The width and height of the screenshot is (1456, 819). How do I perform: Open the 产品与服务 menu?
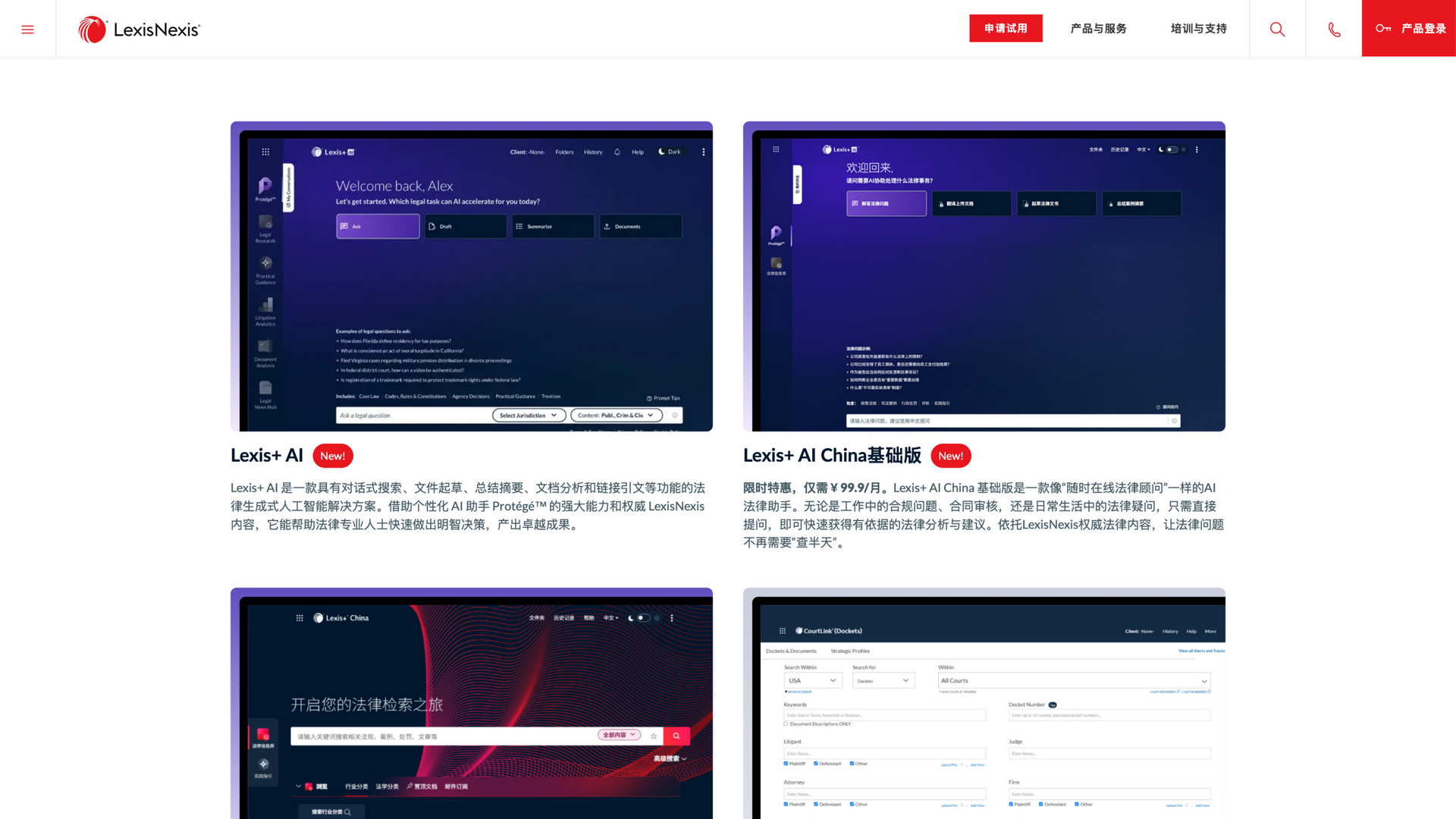pos(1098,28)
